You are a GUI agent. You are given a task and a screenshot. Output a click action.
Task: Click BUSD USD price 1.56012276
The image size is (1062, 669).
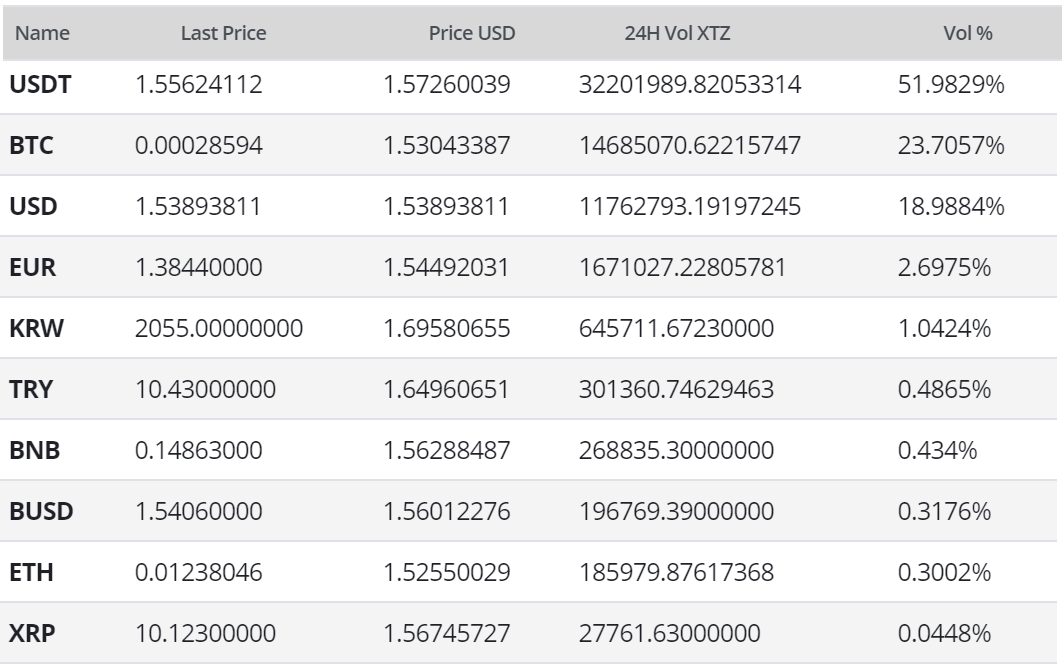[446, 511]
